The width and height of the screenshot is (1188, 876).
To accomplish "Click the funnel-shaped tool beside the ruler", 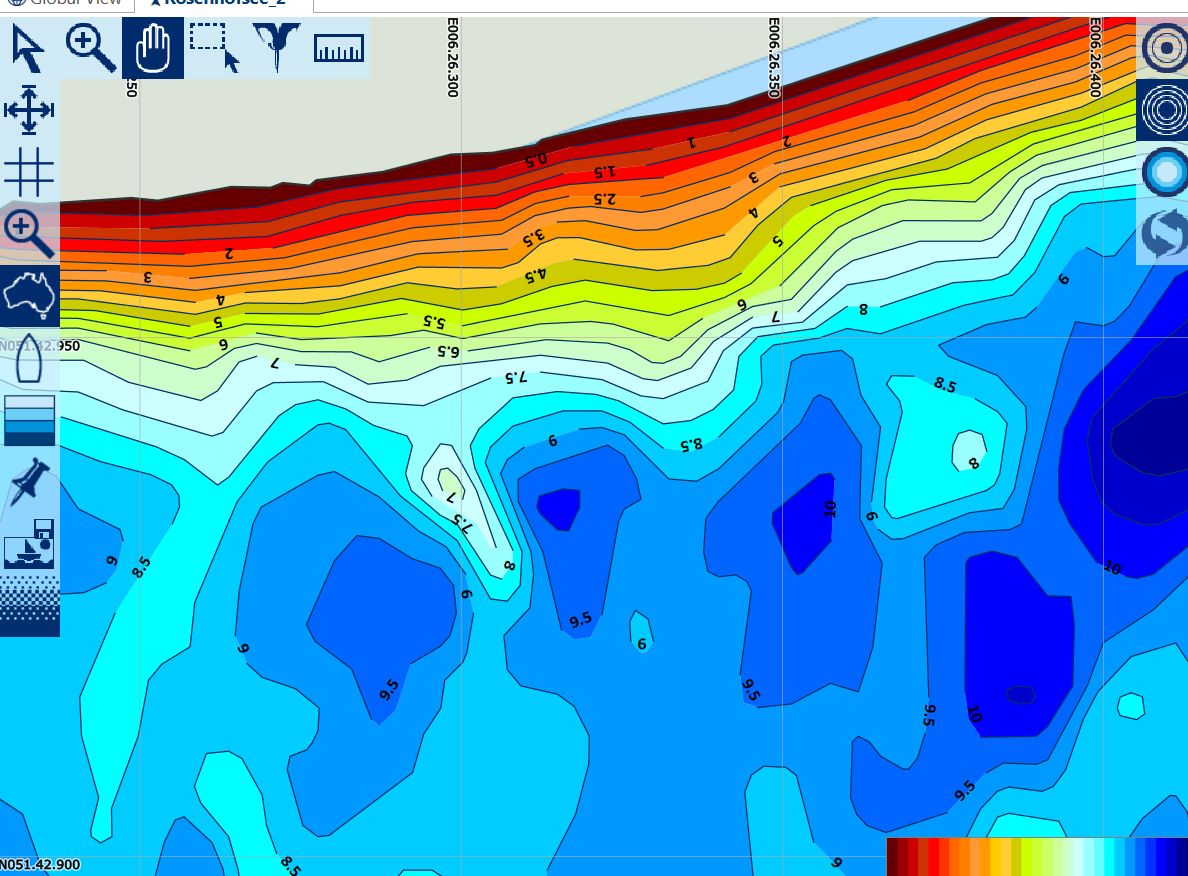I will pos(277,49).
